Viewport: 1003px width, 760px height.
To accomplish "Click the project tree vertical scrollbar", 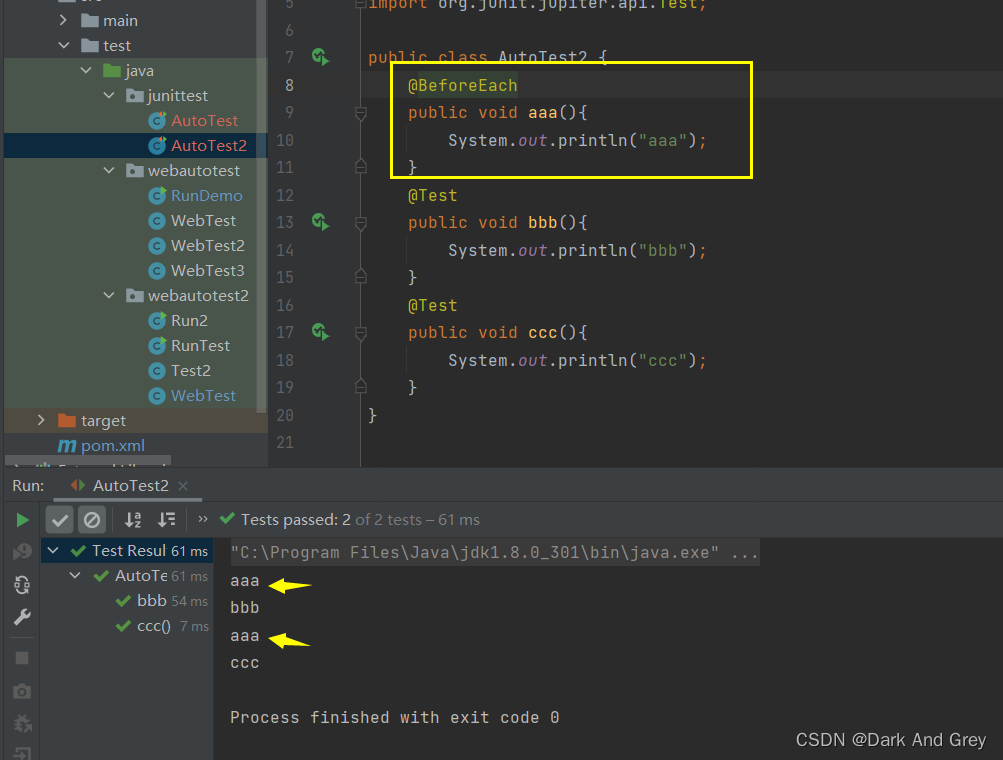I will coord(261,205).
